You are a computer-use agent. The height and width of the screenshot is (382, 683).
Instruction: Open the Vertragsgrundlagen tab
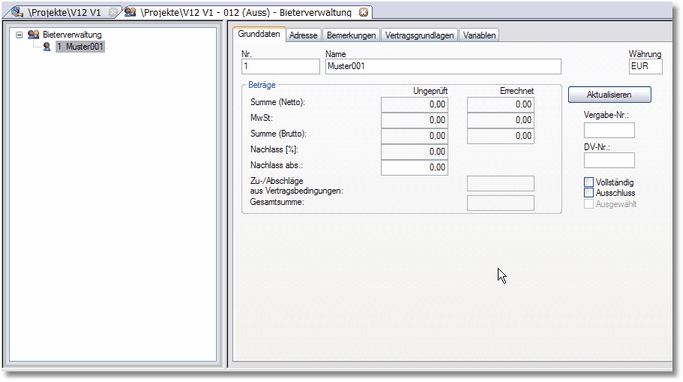click(419, 35)
